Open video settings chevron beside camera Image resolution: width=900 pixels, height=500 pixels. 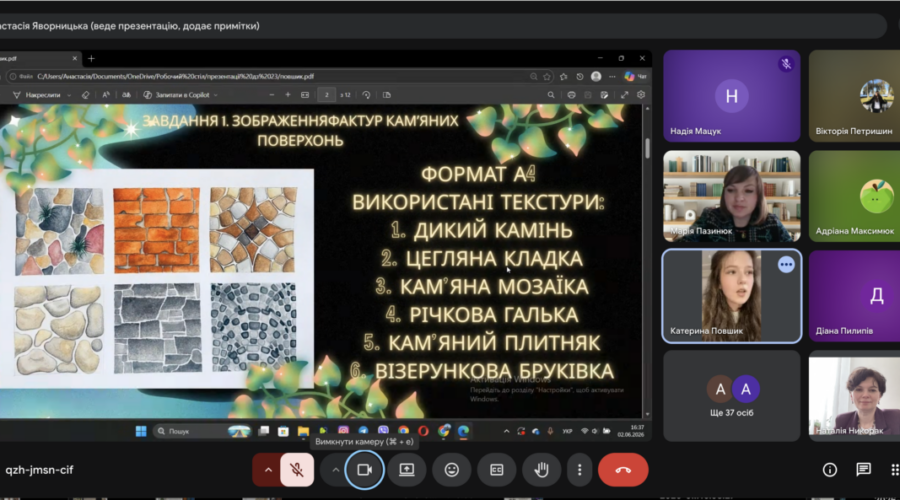point(335,470)
